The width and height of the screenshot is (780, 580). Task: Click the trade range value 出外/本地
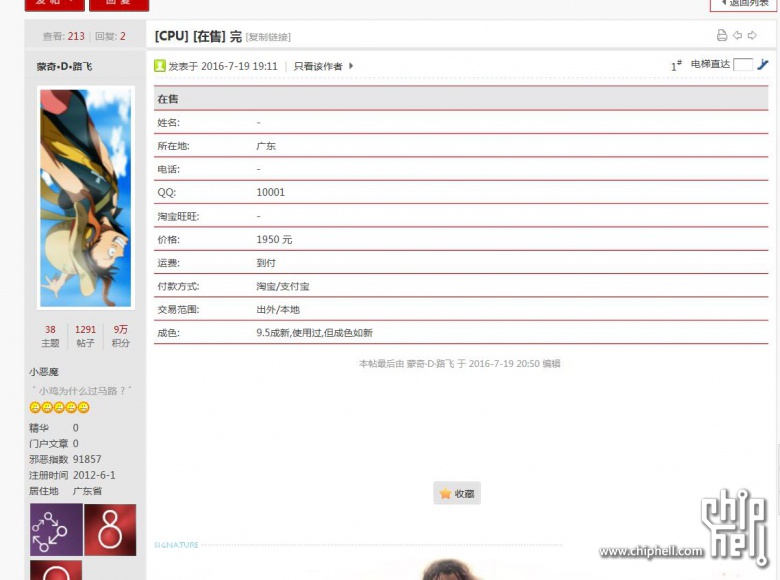click(x=278, y=309)
